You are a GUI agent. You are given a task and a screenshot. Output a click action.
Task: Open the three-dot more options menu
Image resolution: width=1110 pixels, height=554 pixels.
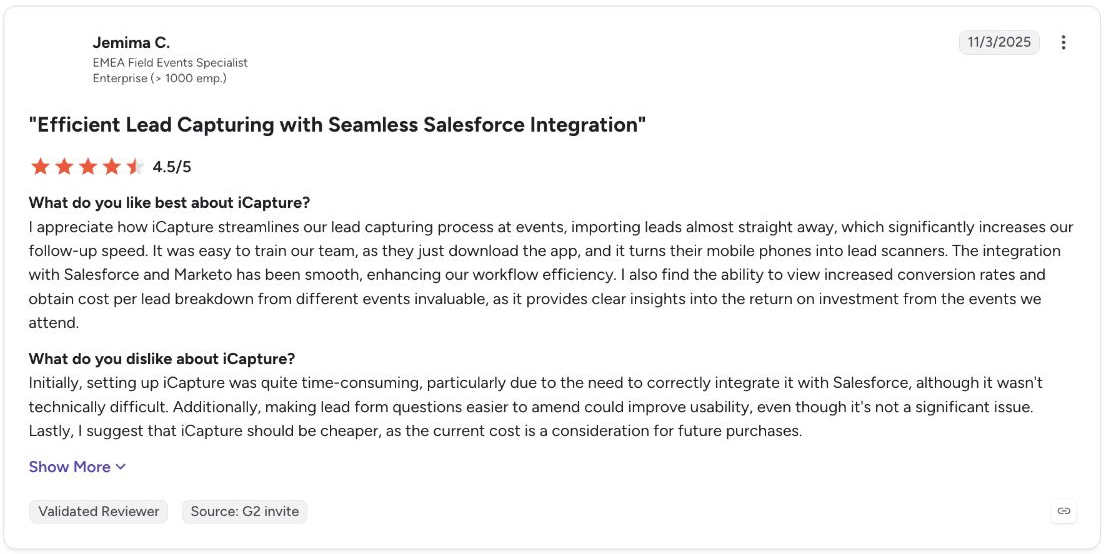pyautogui.click(x=1063, y=42)
